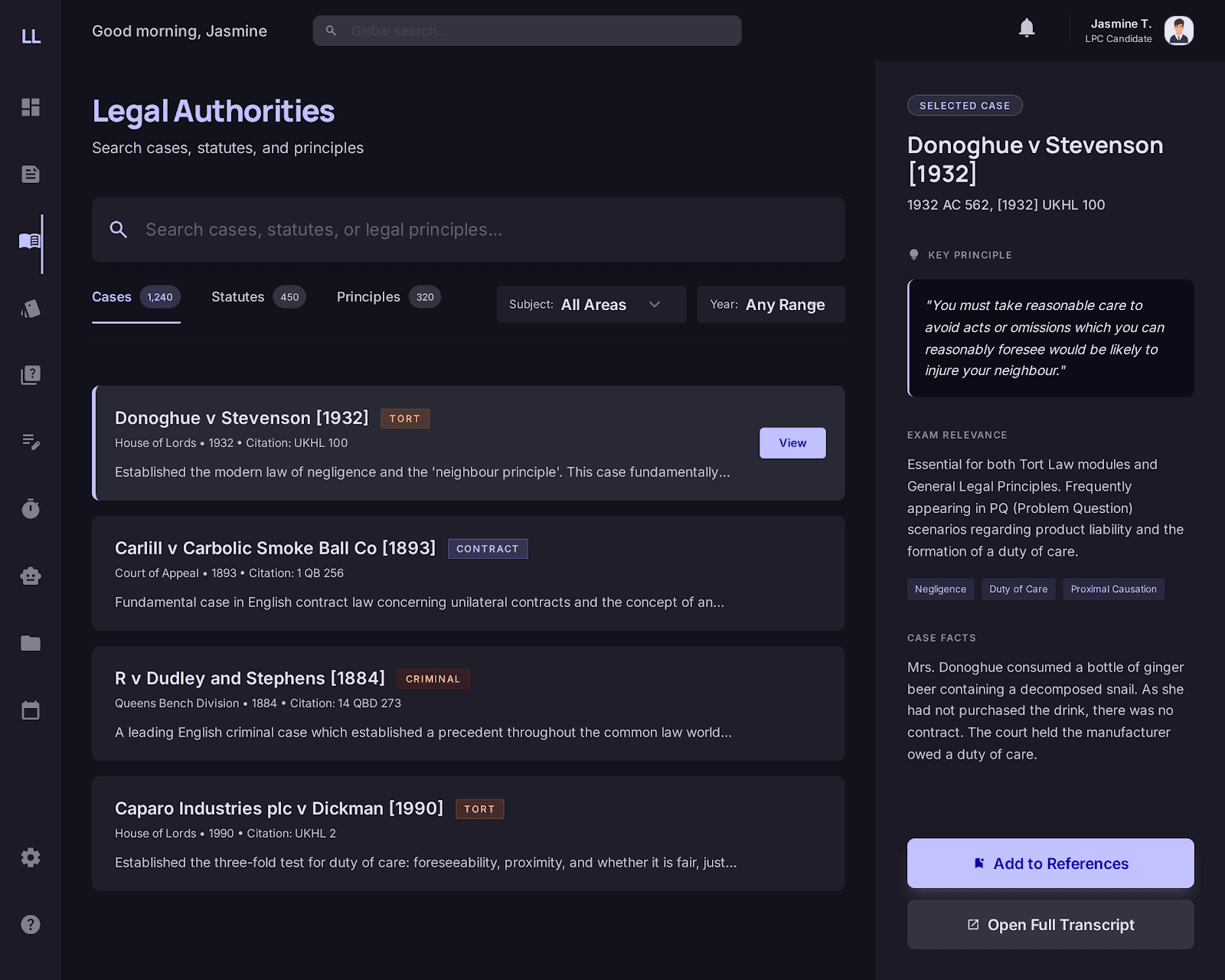Click the Duty of Care tag

[x=1018, y=590]
